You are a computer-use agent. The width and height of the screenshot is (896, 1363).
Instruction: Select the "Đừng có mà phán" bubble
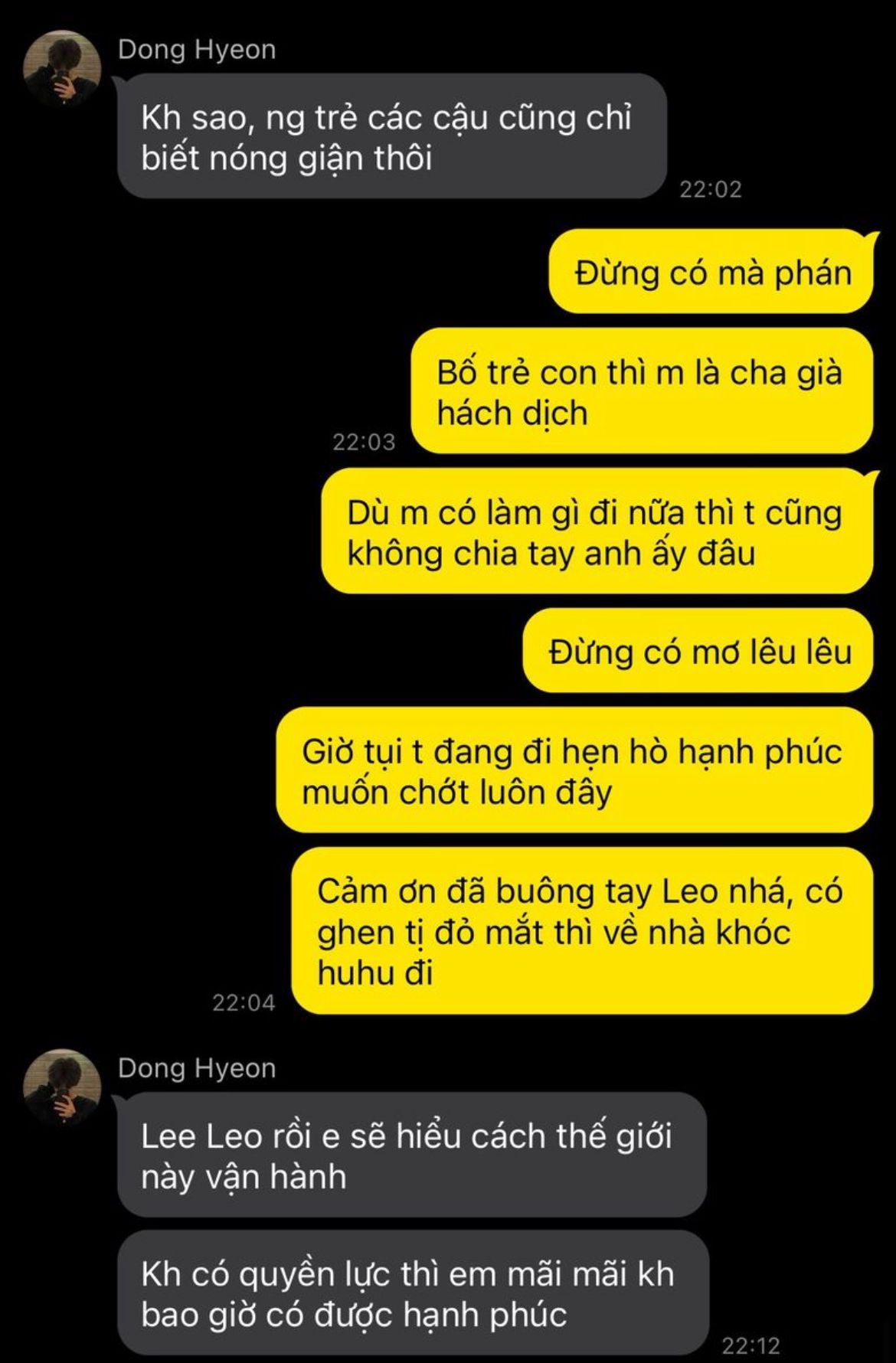click(711, 271)
